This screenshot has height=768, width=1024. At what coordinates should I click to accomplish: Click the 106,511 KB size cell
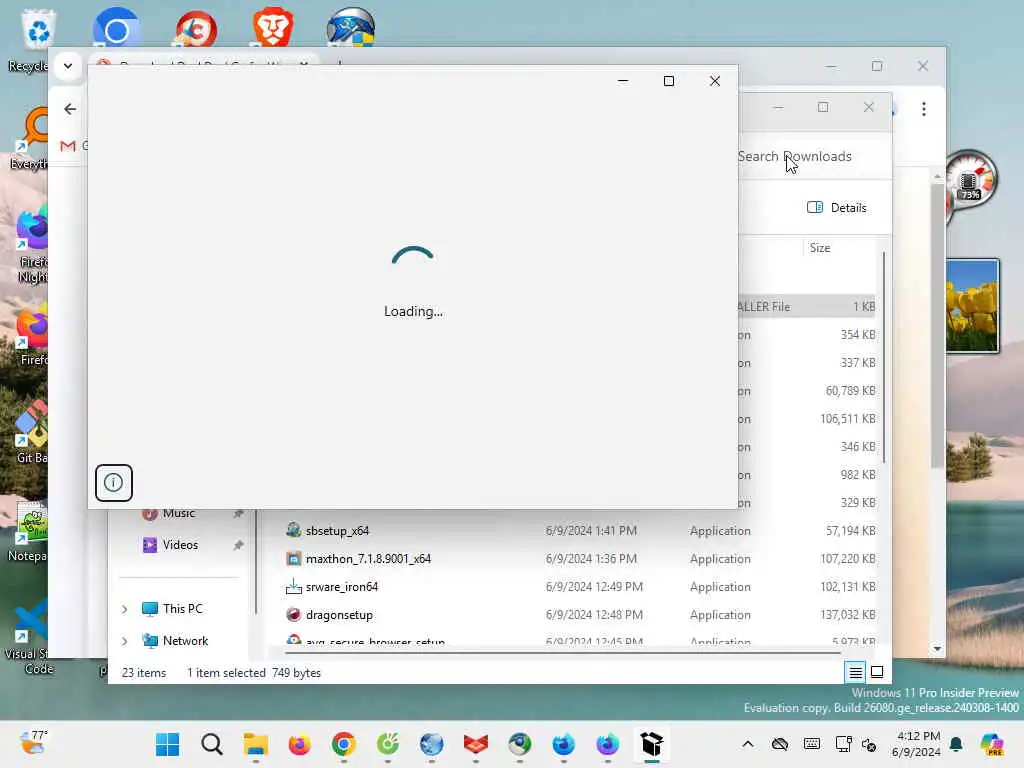pyautogui.click(x=848, y=419)
